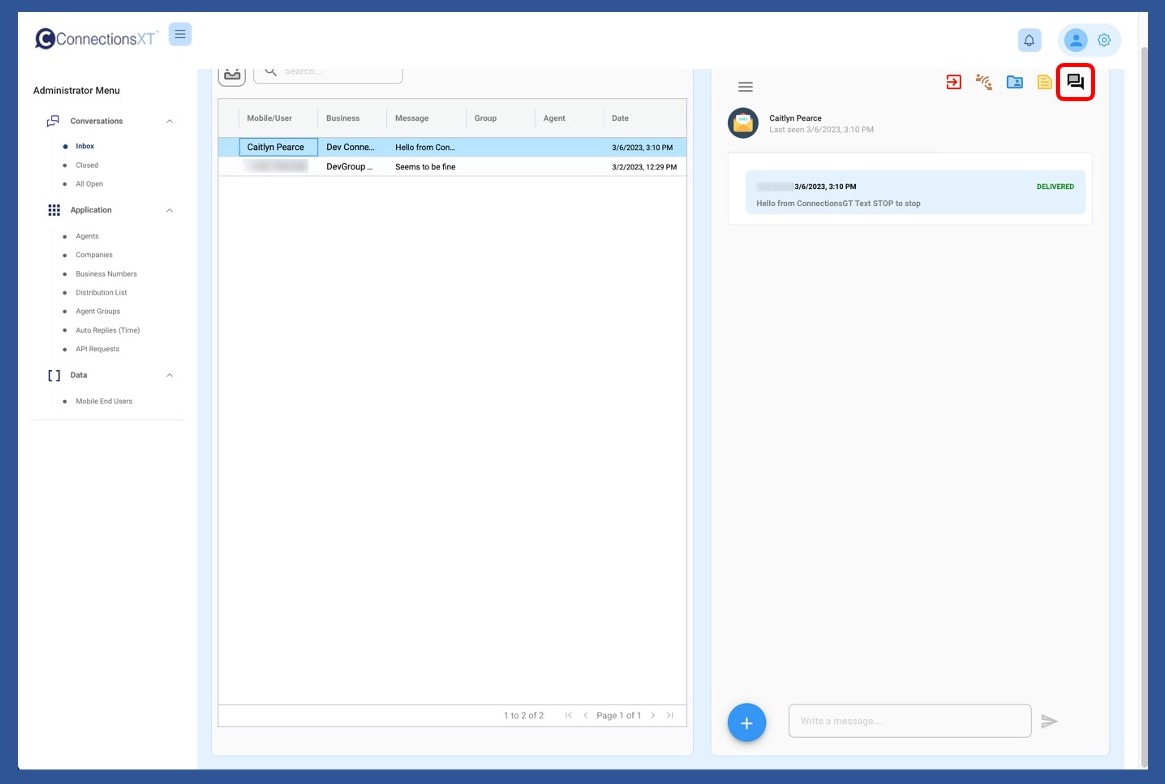Click the yellow notes icon
This screenshot has height=784, width=1165.
pos(1044,82)
